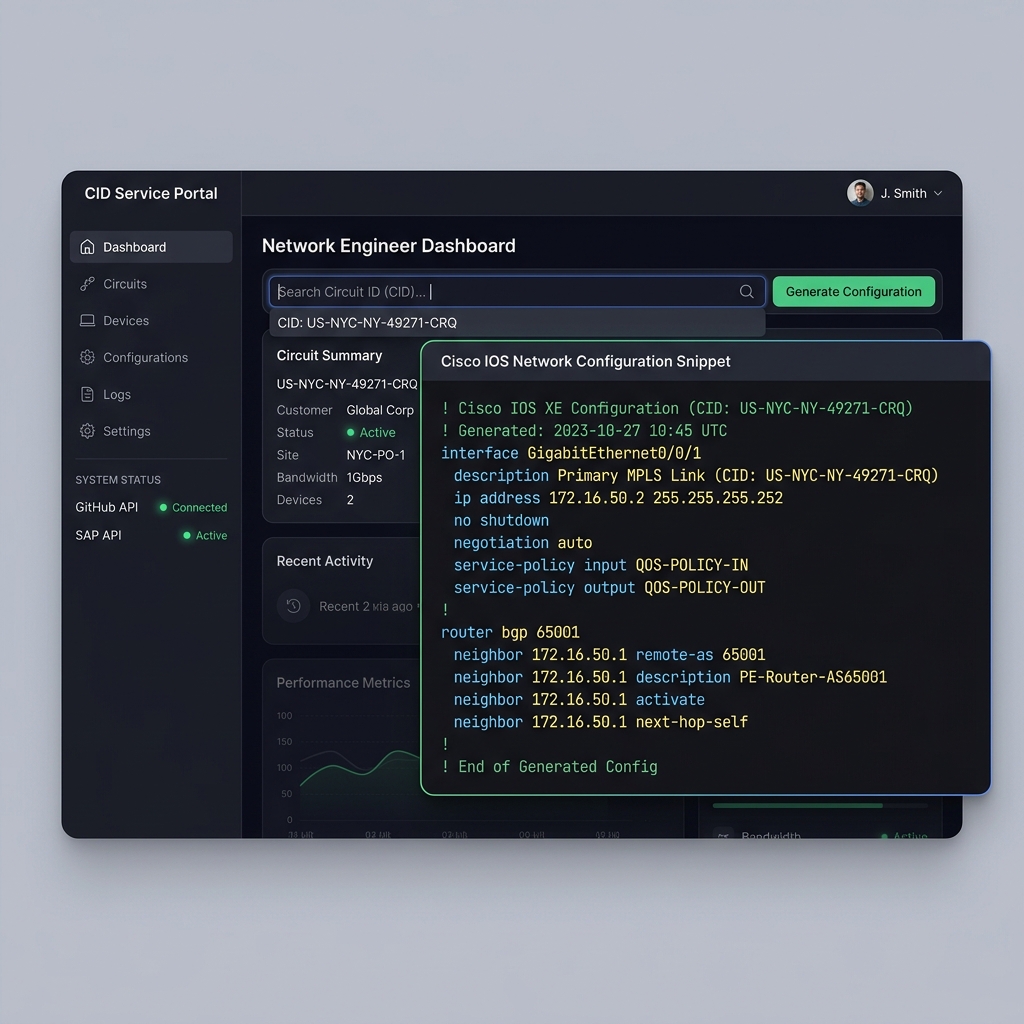Click the interface GigabitEthernet0/0/1 line
The height and width of the screenshot is (1024, 1024).
pyautogui.click(x=571, y=453)
